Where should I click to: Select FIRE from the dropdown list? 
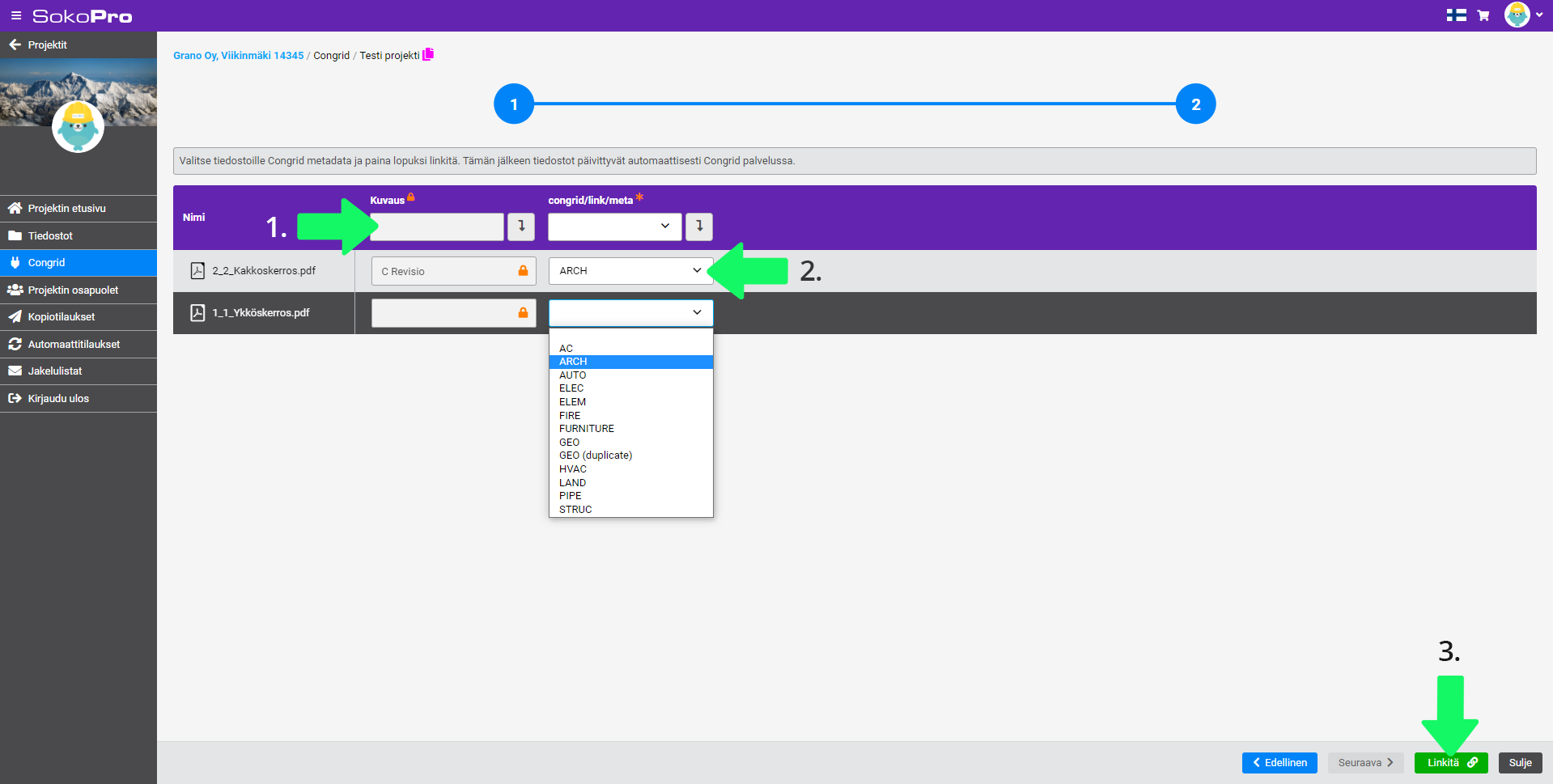click(x=630, y=415)
